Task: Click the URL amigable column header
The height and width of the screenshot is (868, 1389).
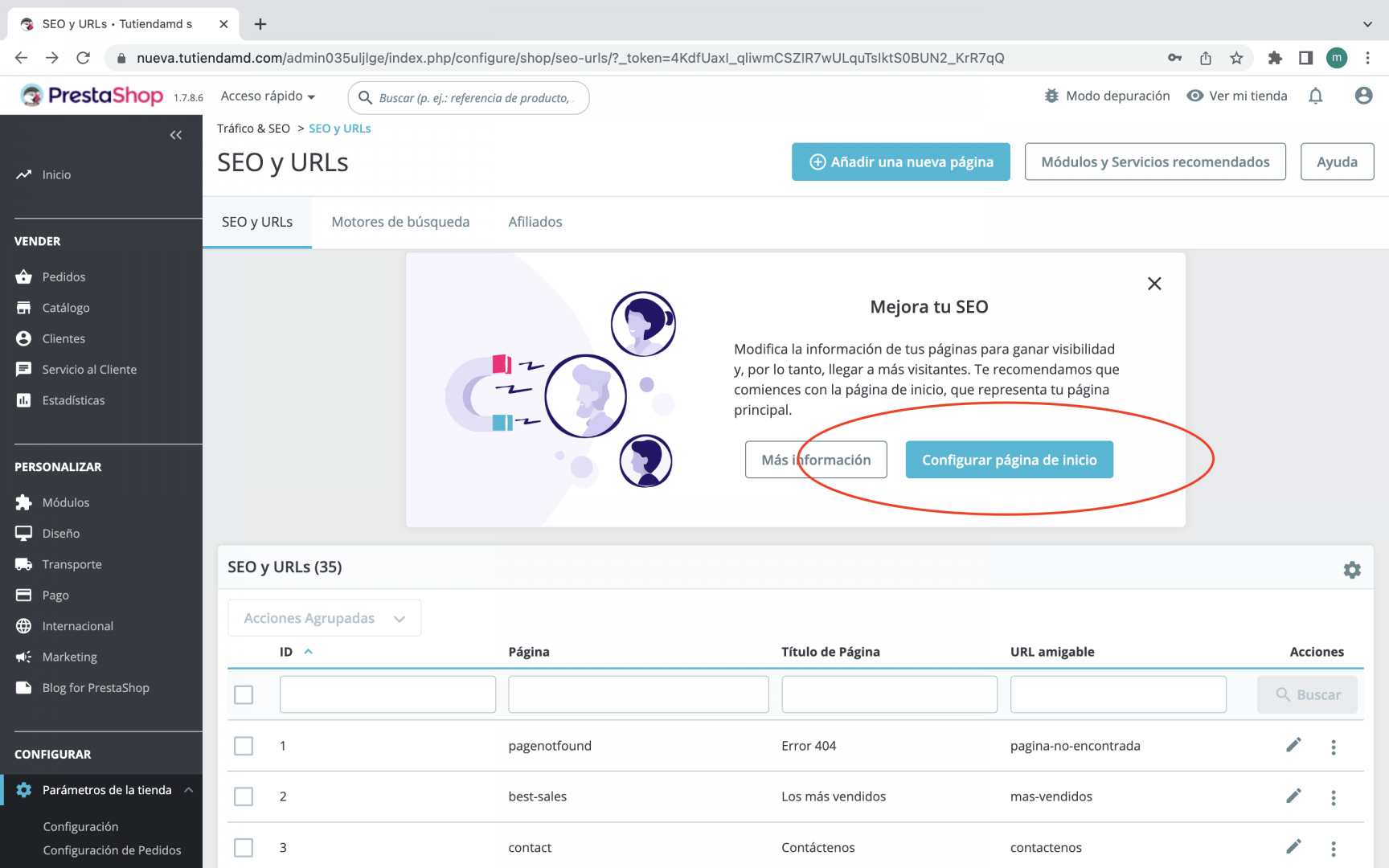Action: pyautogui.click(x=1052, y=652)
